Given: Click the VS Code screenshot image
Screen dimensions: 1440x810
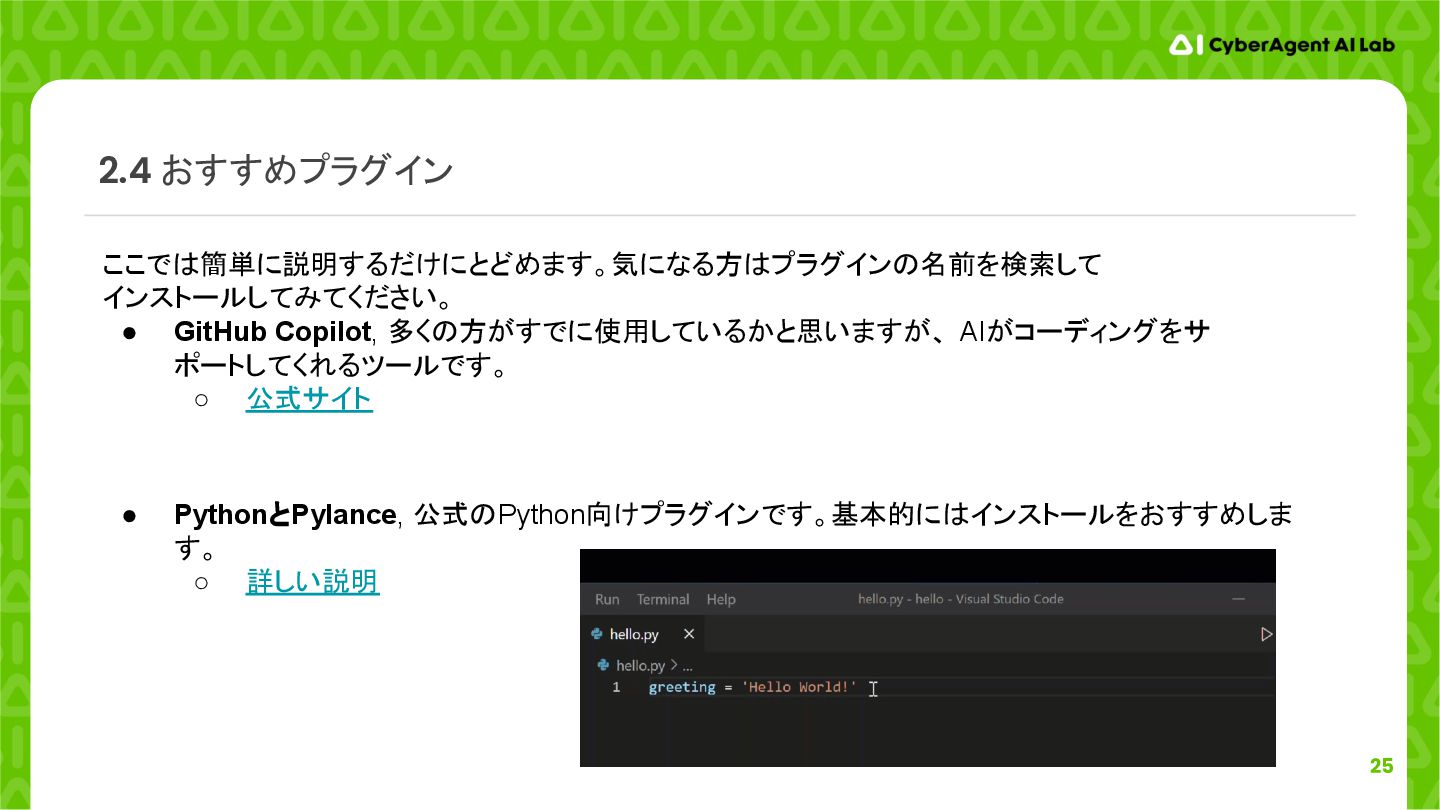Looking at the screenshot, I should [x=928, y=658].
